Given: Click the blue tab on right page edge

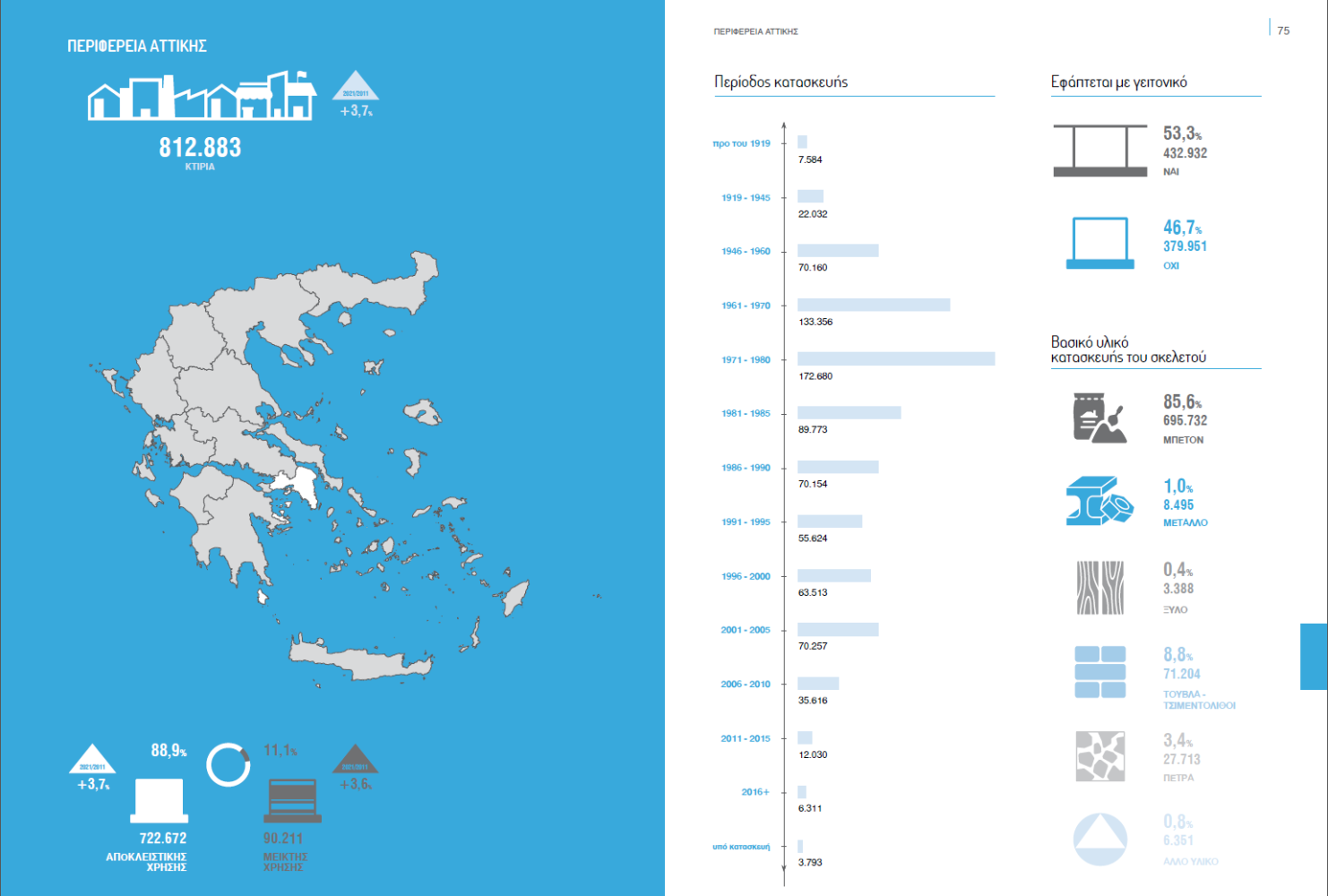Looking at the screenshot, I should 1314,657.
